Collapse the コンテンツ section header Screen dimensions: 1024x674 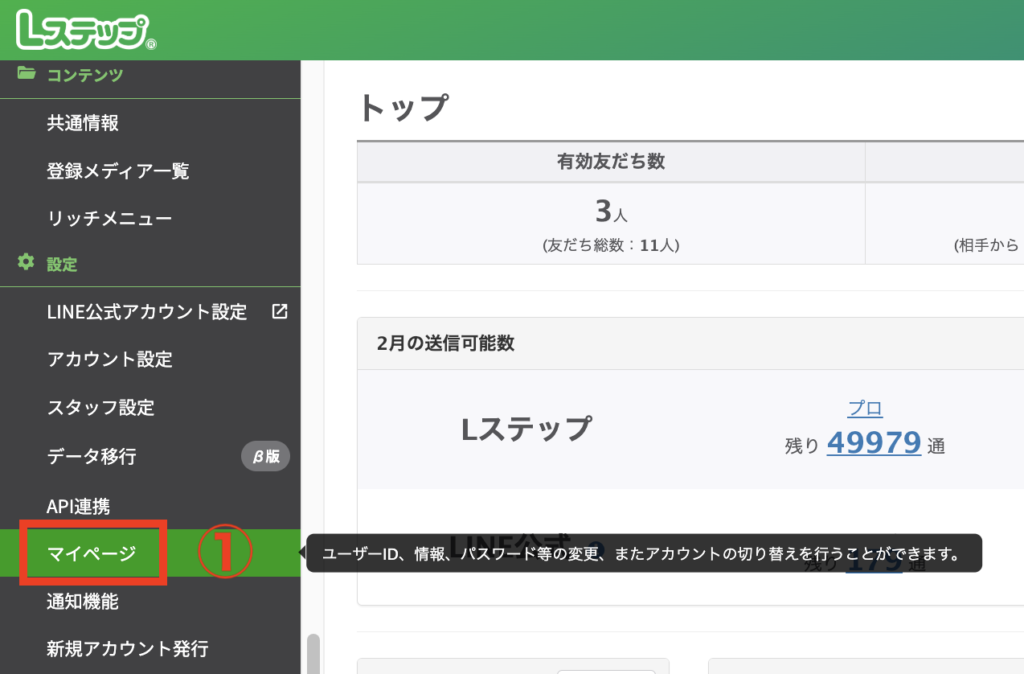tap(85, 75)
